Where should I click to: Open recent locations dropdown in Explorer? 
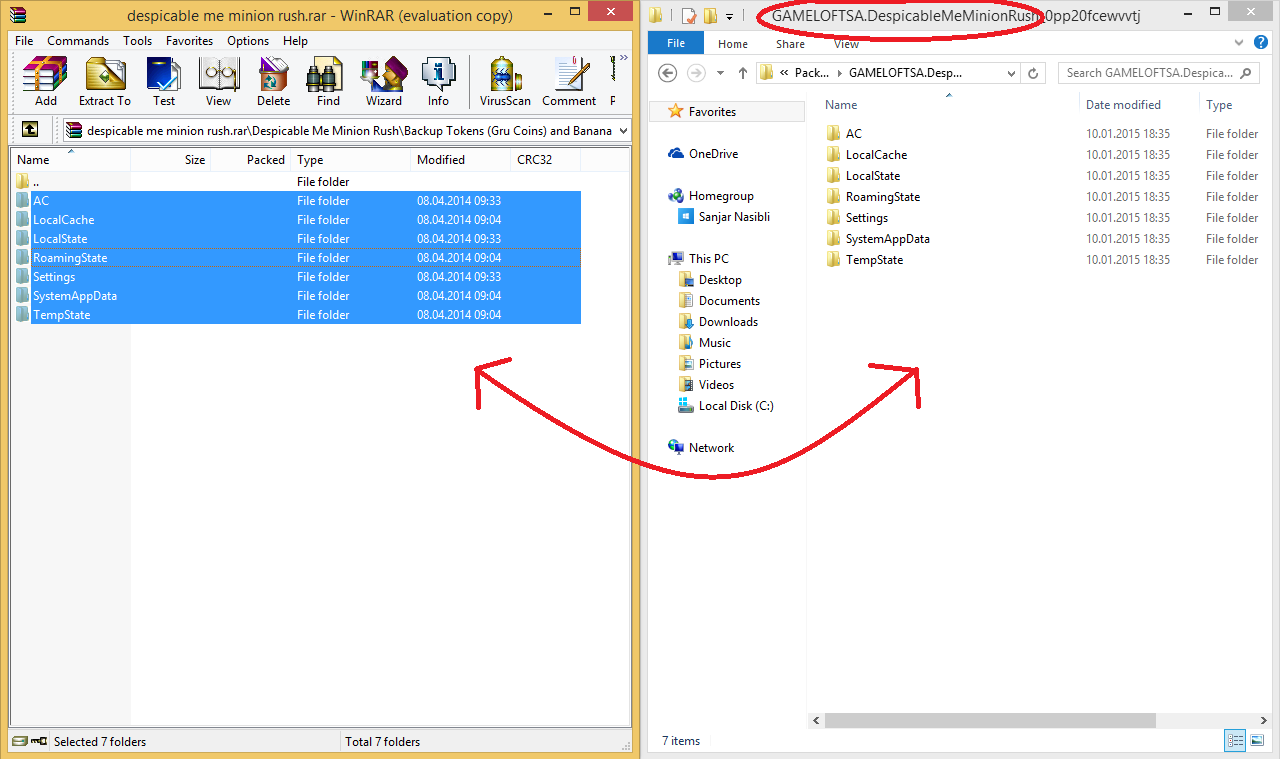click(720, 73)
